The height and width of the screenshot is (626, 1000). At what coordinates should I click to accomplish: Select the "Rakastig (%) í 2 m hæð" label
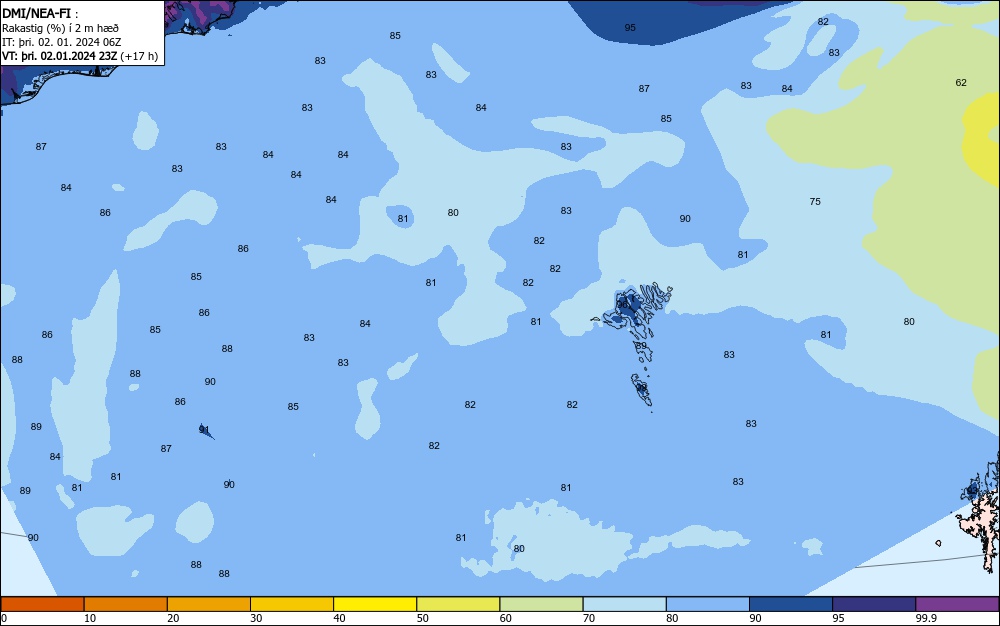60,28
